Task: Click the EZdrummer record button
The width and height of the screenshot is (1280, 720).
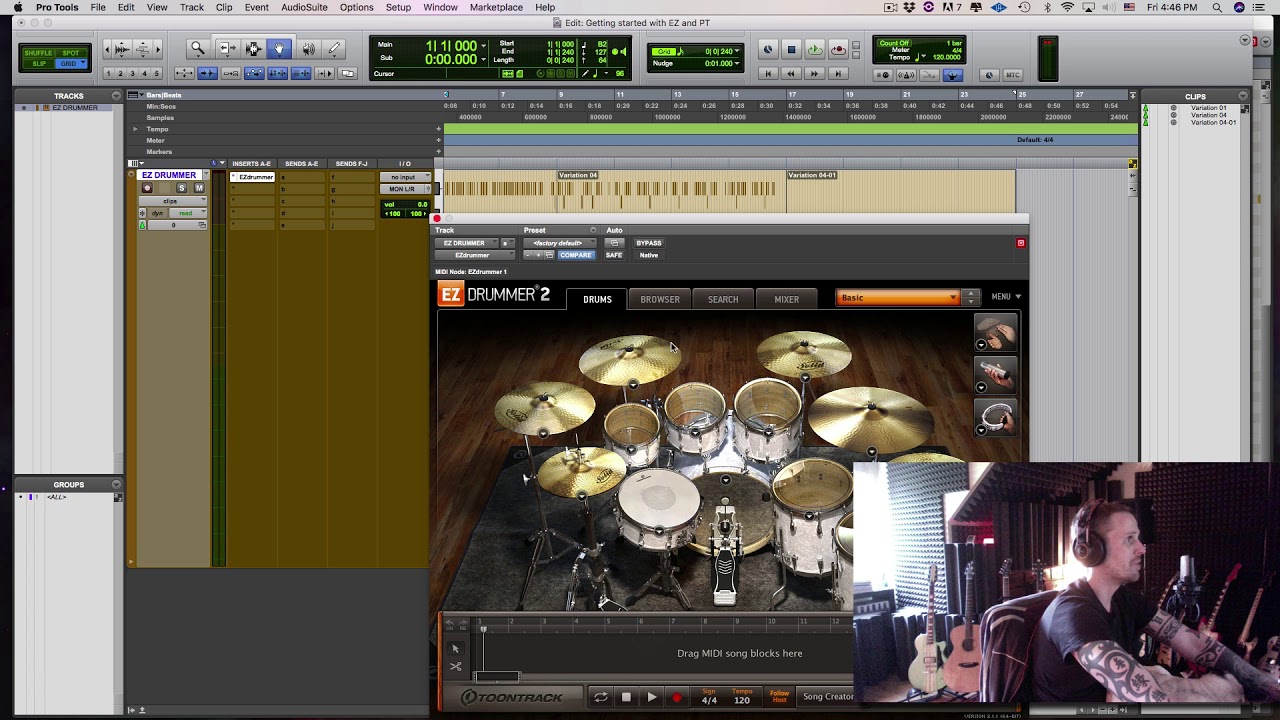Action: click(x=677, y=697)
